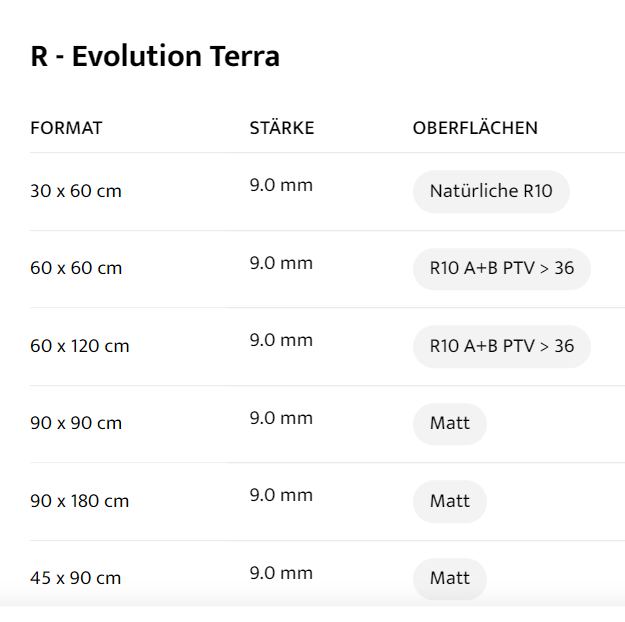This screenshot has height=622, width=625.
Task: Select the Matt tag for 90 x 90 cm
Action: coord(449,424)
